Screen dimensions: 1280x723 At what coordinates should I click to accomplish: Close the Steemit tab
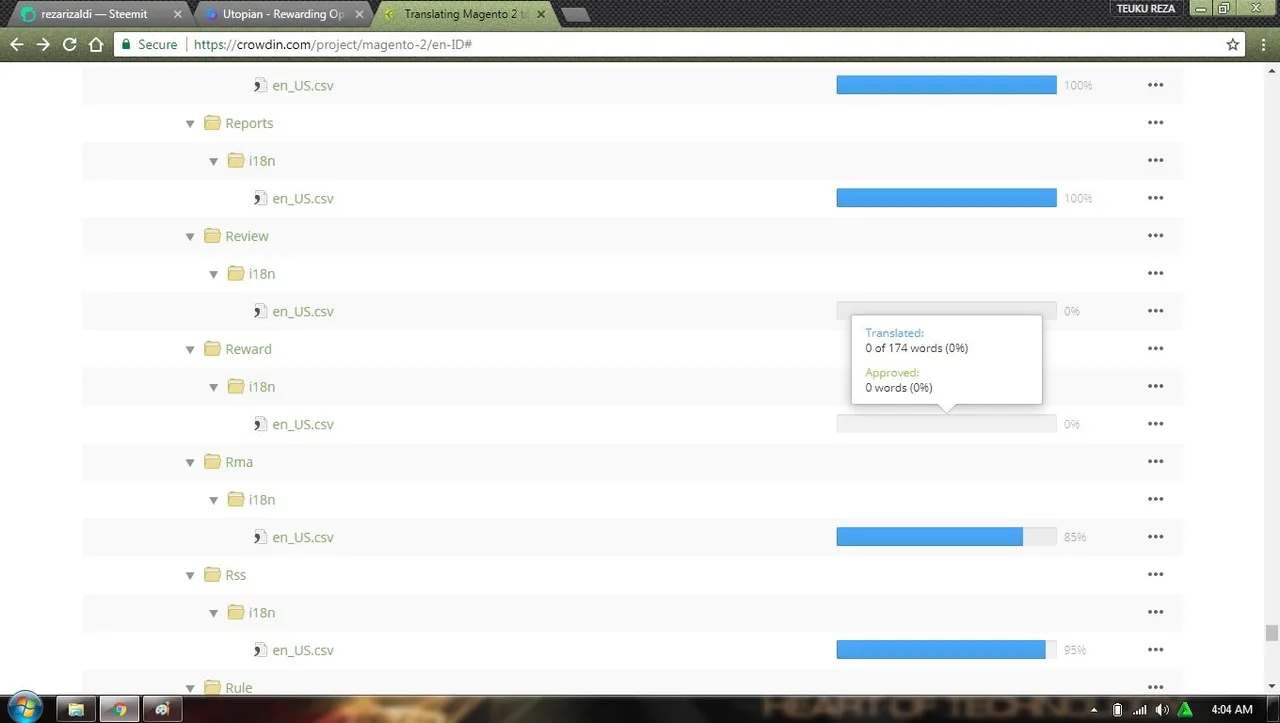tap(176, 14)
